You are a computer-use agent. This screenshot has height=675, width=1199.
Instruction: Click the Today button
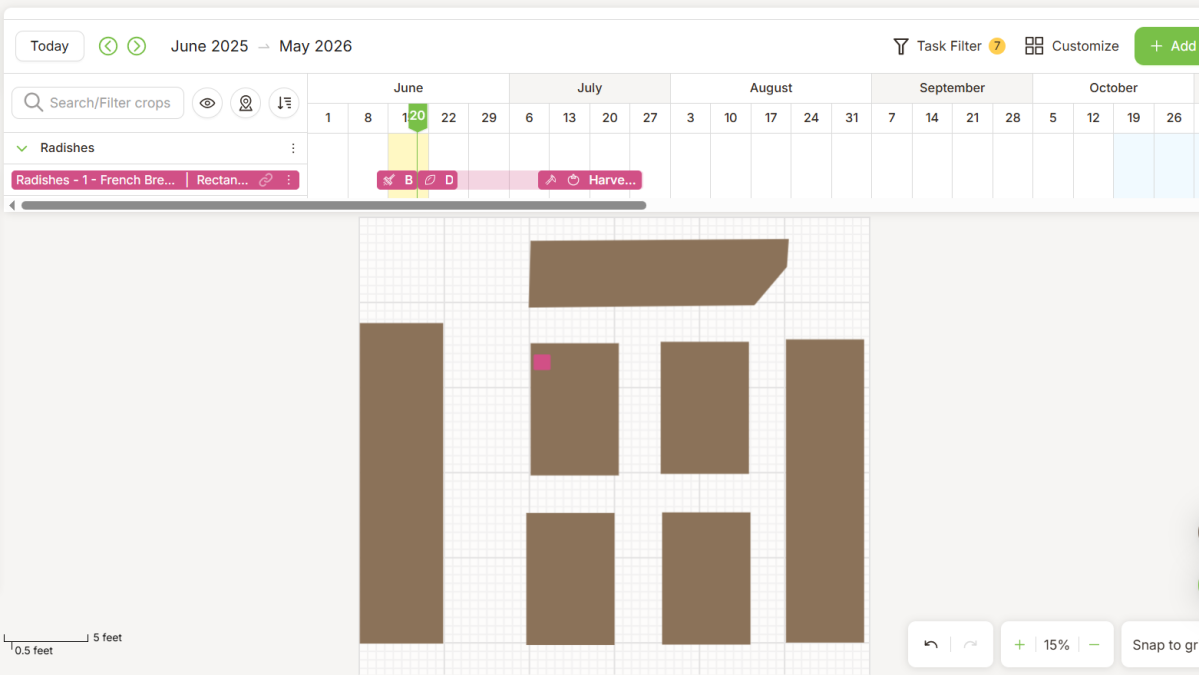click(50, 46)
